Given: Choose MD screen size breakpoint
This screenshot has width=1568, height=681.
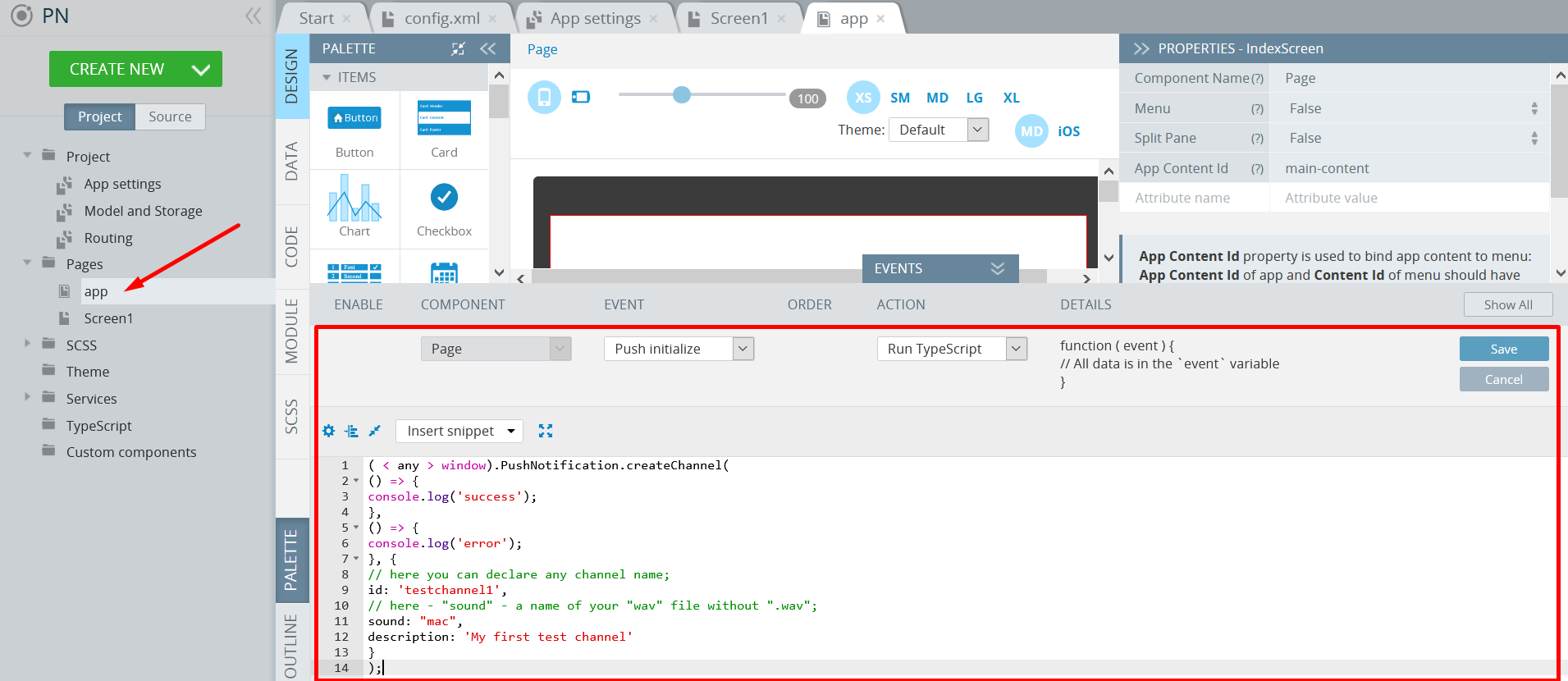Looking at the screenshot, I should coord(937,98).
